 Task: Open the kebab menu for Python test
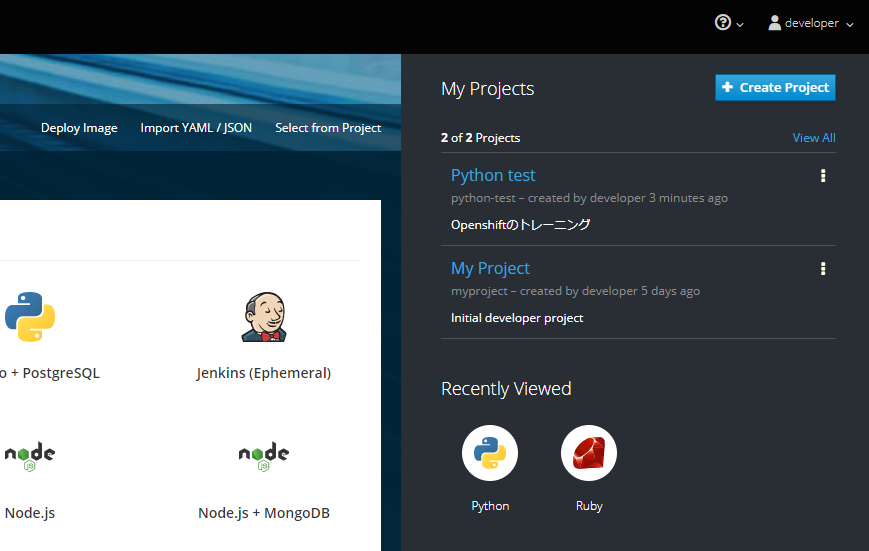823,176
